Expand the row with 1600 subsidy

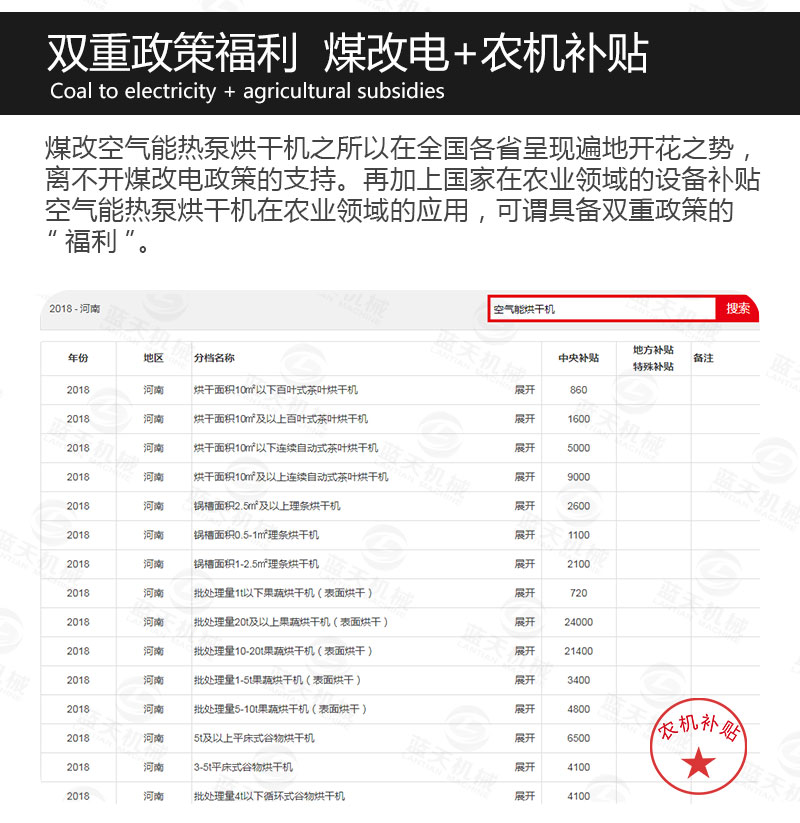coord(525,419)
